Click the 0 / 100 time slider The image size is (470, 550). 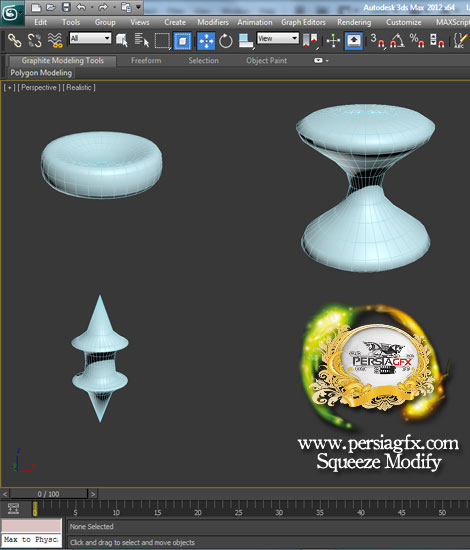pos(48,494)
